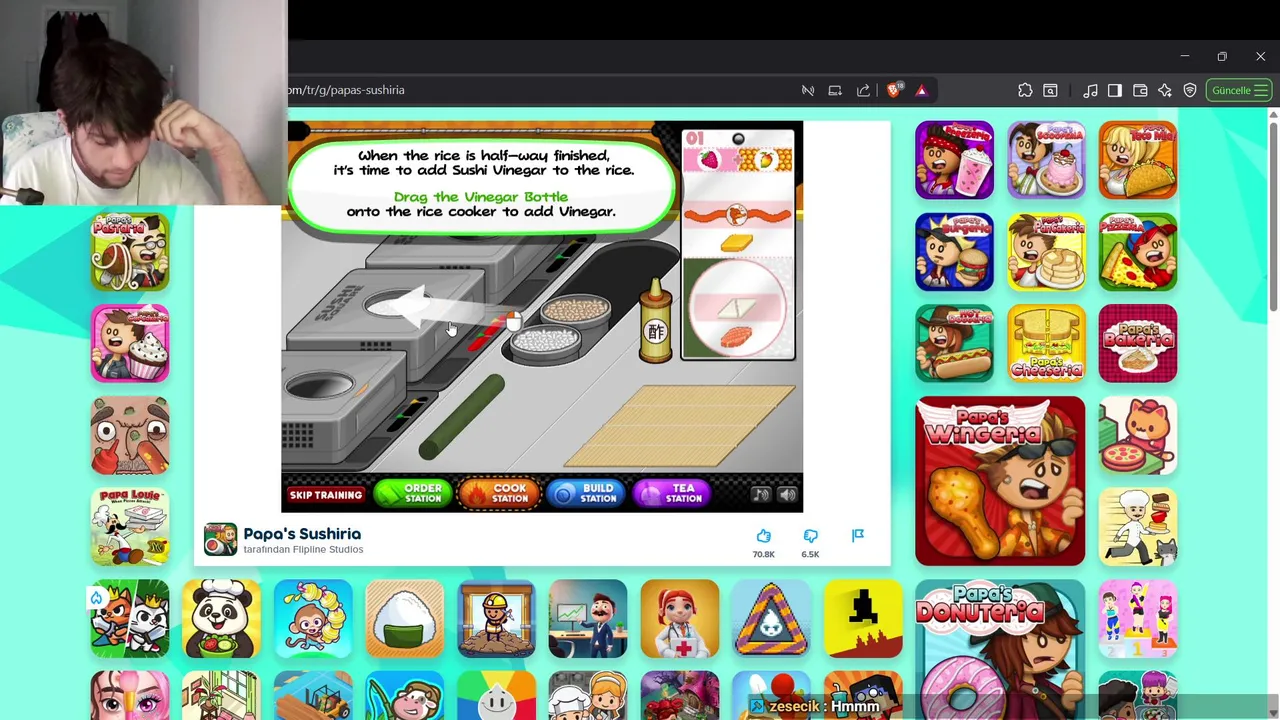Screen dimensions: 1280x720
Task: Open Papa's Hot Doggeria game thumbnail
Action: pos(954,343)
